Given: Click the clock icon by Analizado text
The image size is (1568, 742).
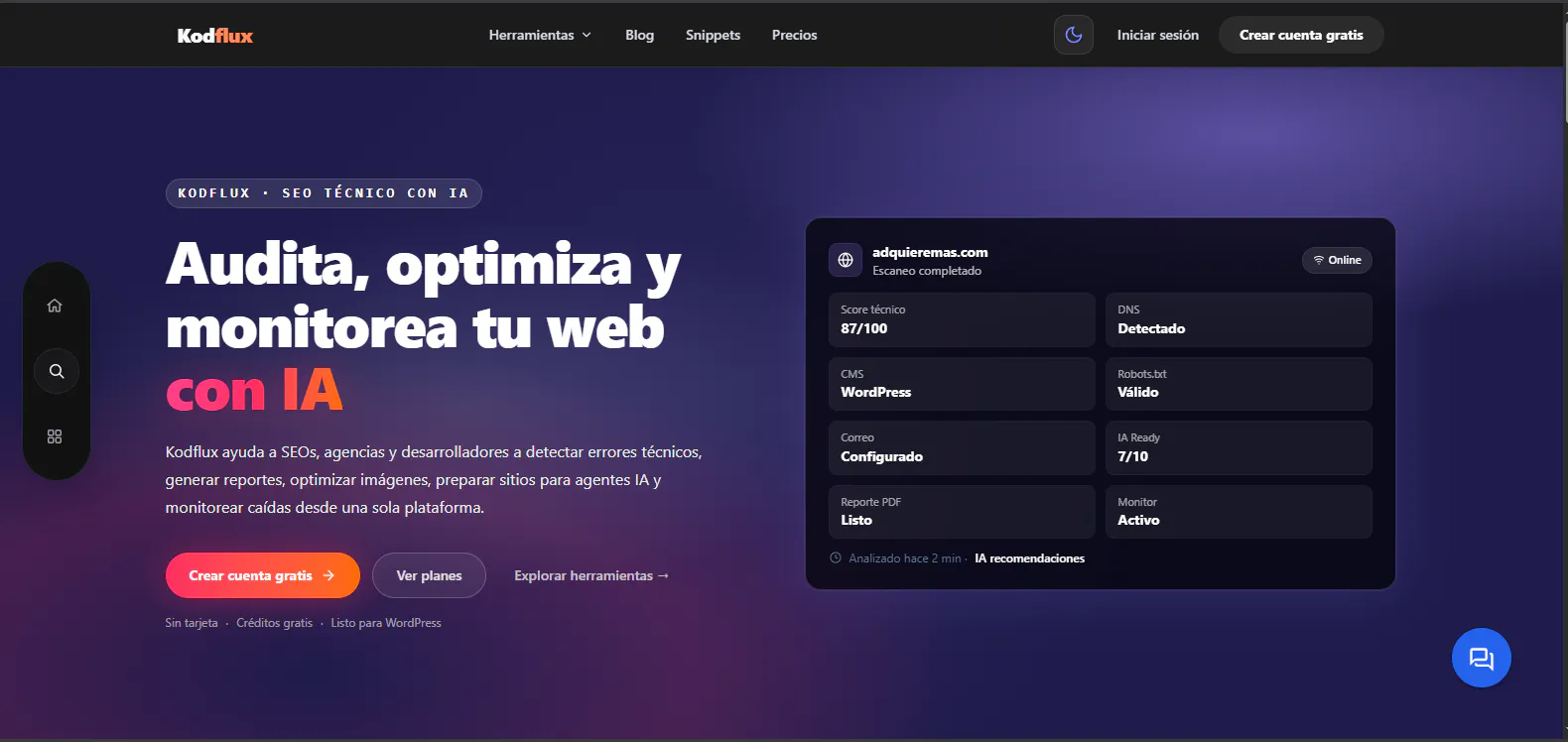Looking at the screenshot, I should [x=836, y=557].
